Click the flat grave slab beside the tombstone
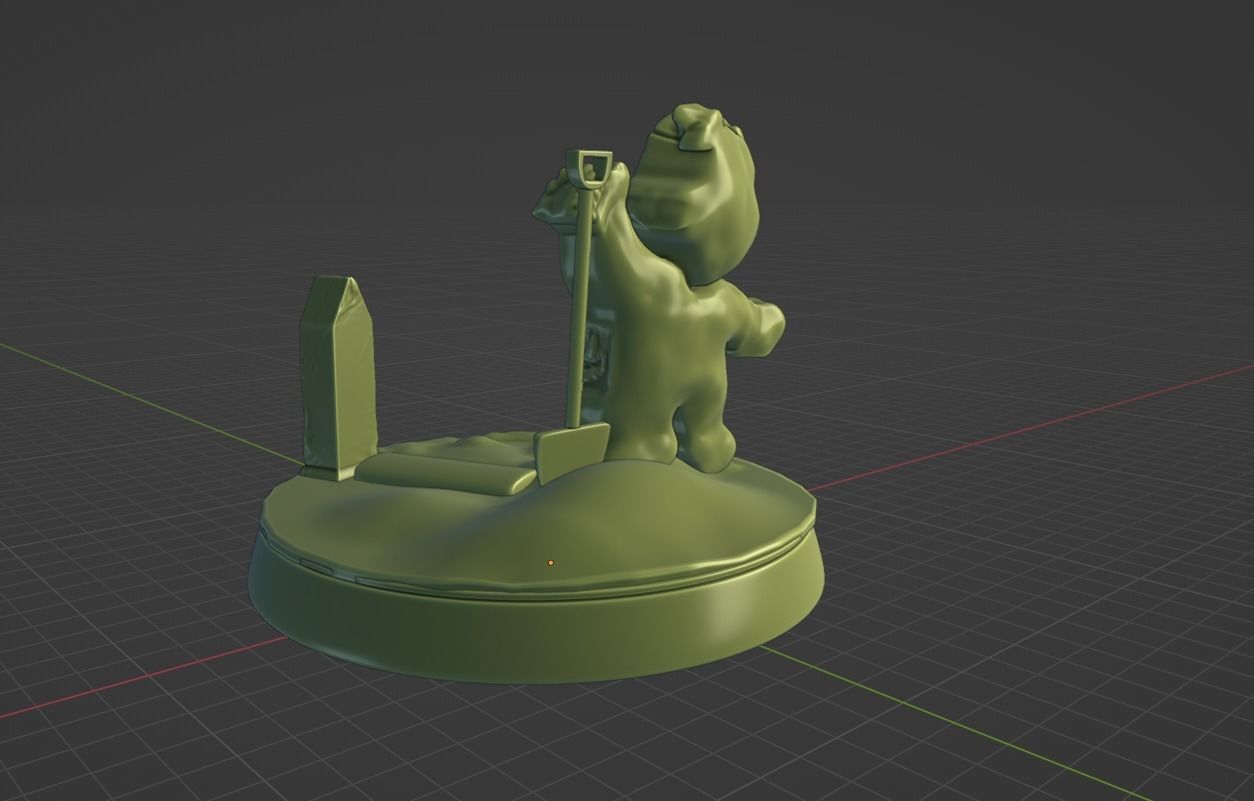Screen dimensions: 1254x801 point(447,473)
